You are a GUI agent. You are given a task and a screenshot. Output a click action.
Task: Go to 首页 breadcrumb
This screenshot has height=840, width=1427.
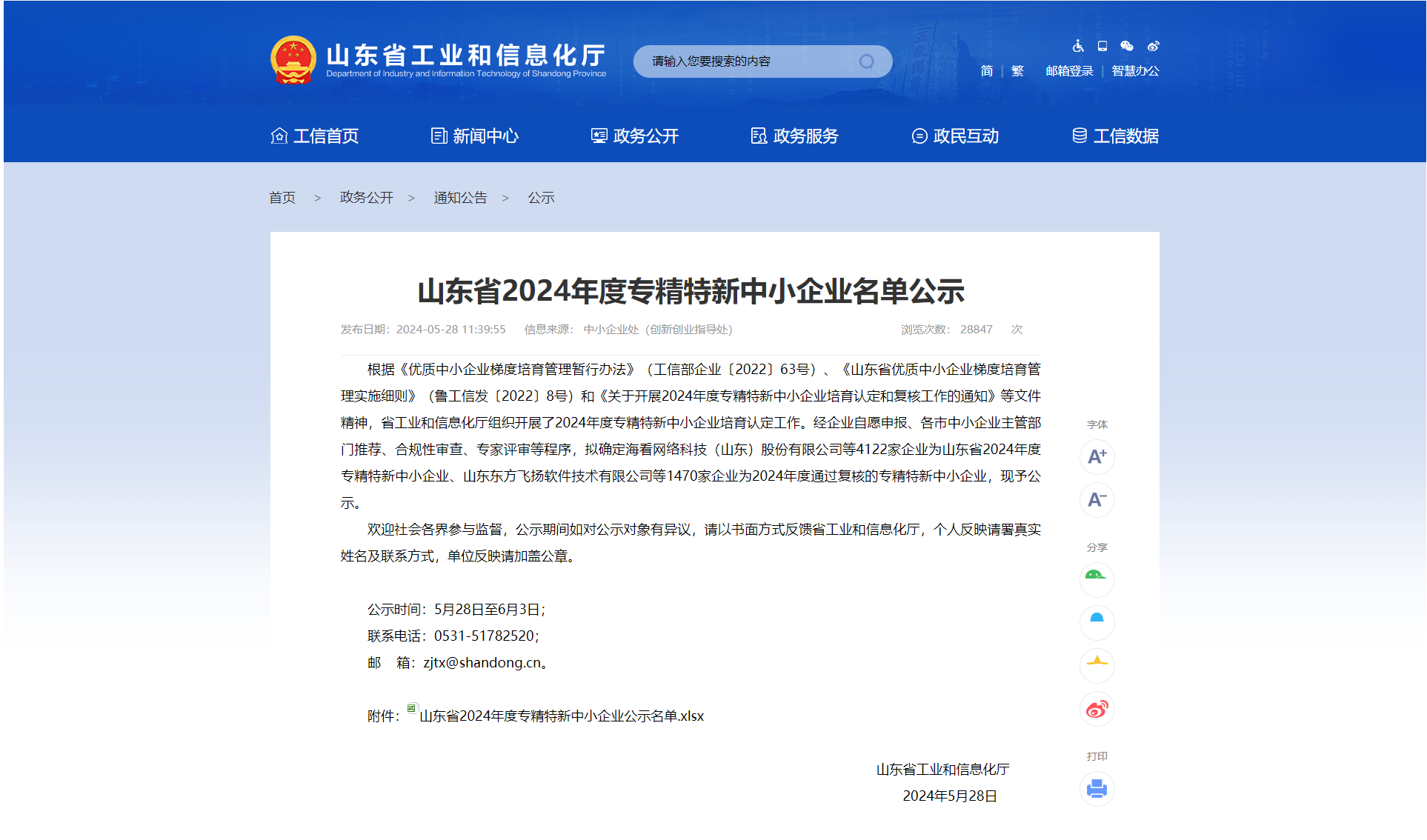tap(282, 198)
